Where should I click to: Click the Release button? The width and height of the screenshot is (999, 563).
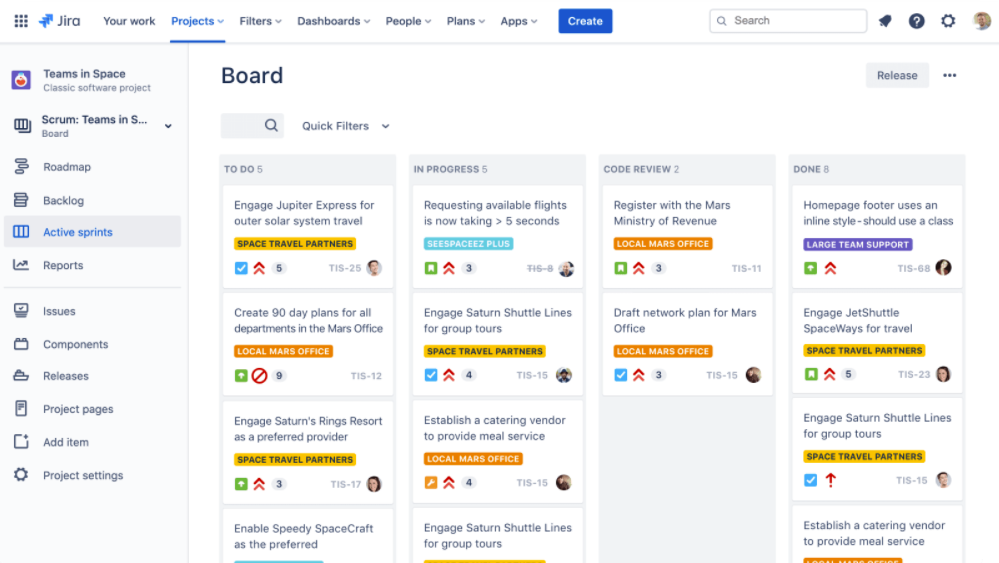(897, 75)
